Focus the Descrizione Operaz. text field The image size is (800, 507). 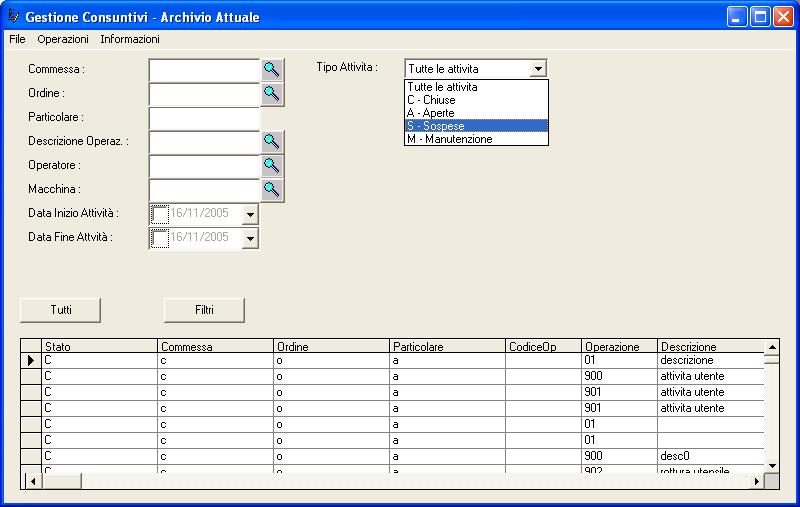coord(204,142)
